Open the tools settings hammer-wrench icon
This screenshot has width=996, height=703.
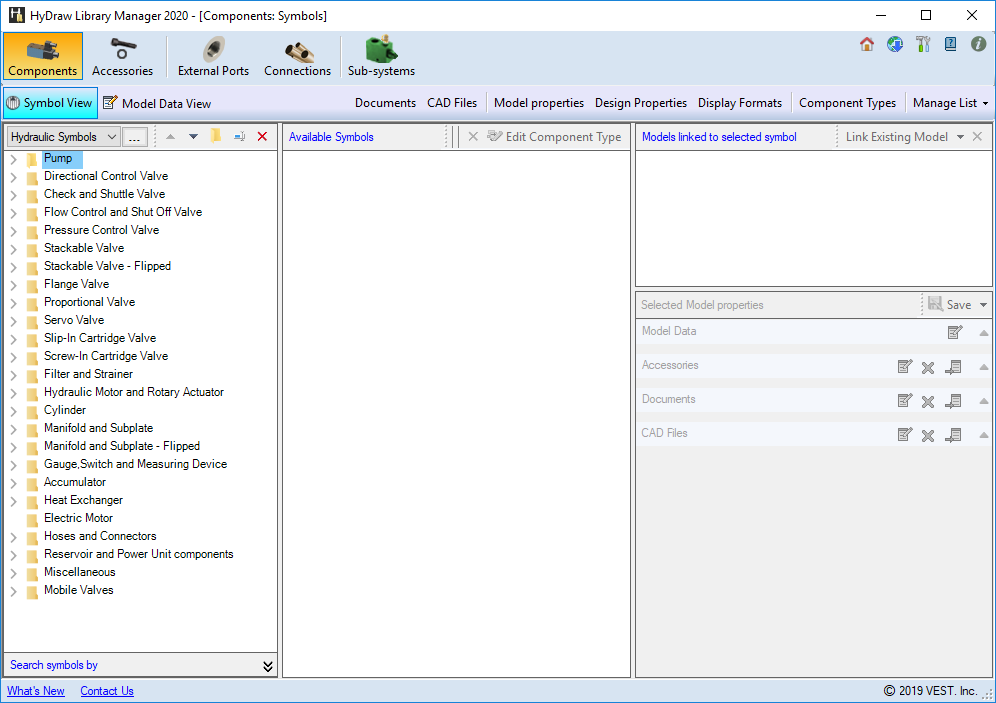coord(923,44)
